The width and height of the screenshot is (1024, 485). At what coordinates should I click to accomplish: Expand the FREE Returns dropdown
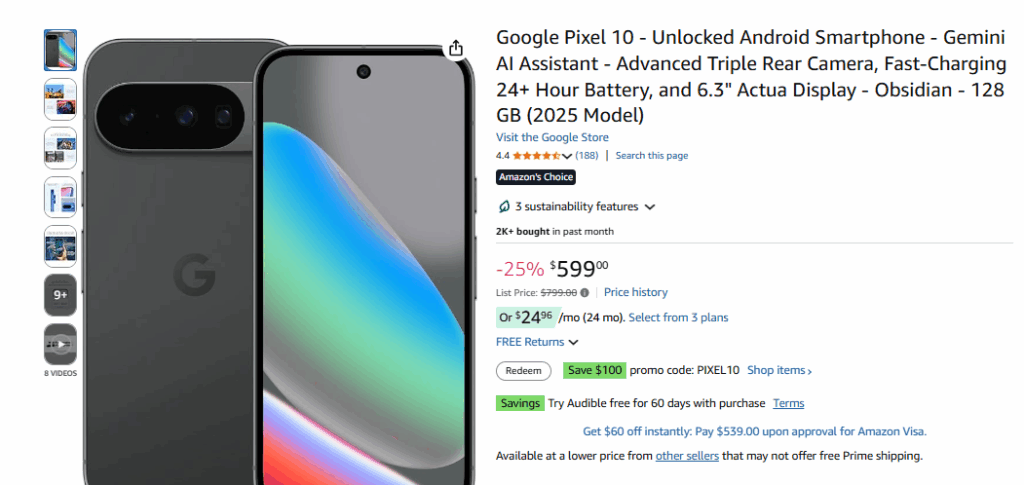(x=537, y=342)
